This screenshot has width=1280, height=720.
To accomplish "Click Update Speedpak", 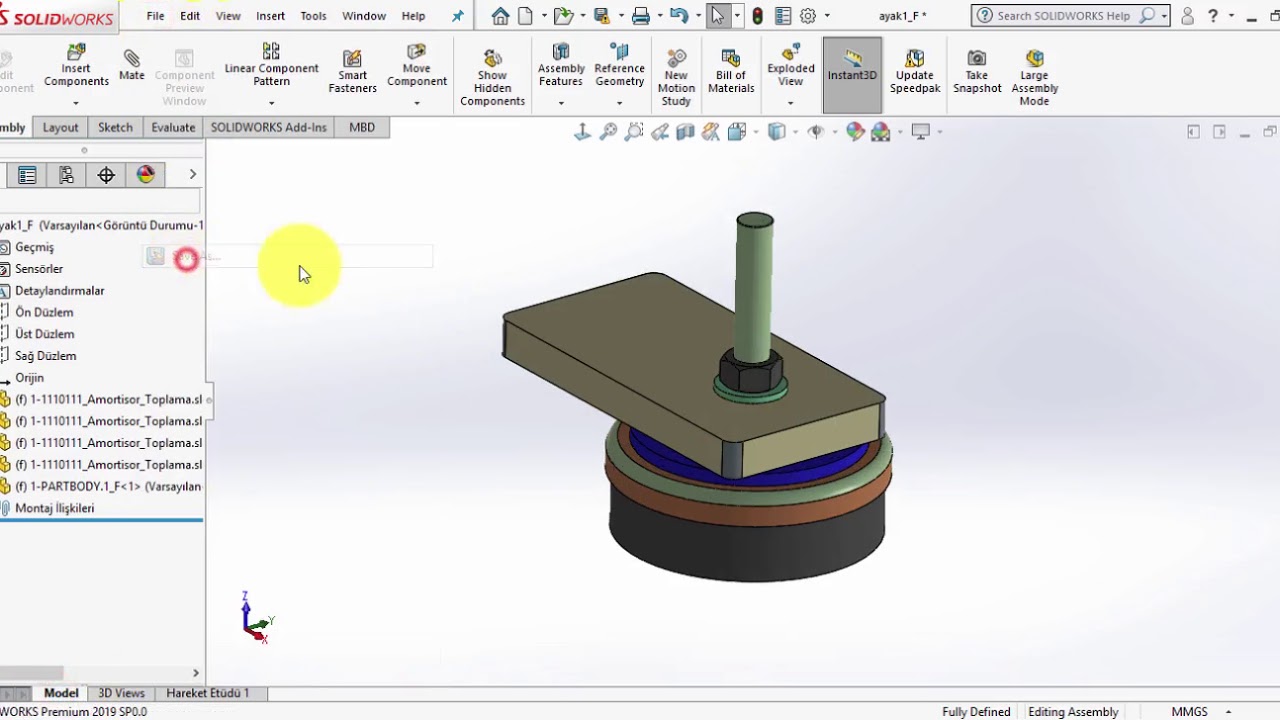I will coord(915,72).
